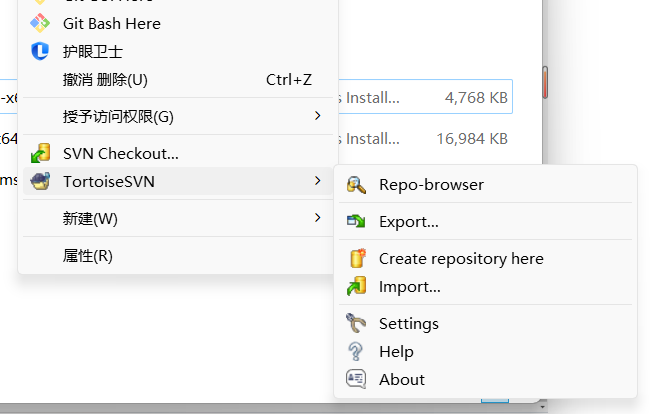650x414 pixels.
Task: Click the Git Bash Here icon
Action: point(40,23)
